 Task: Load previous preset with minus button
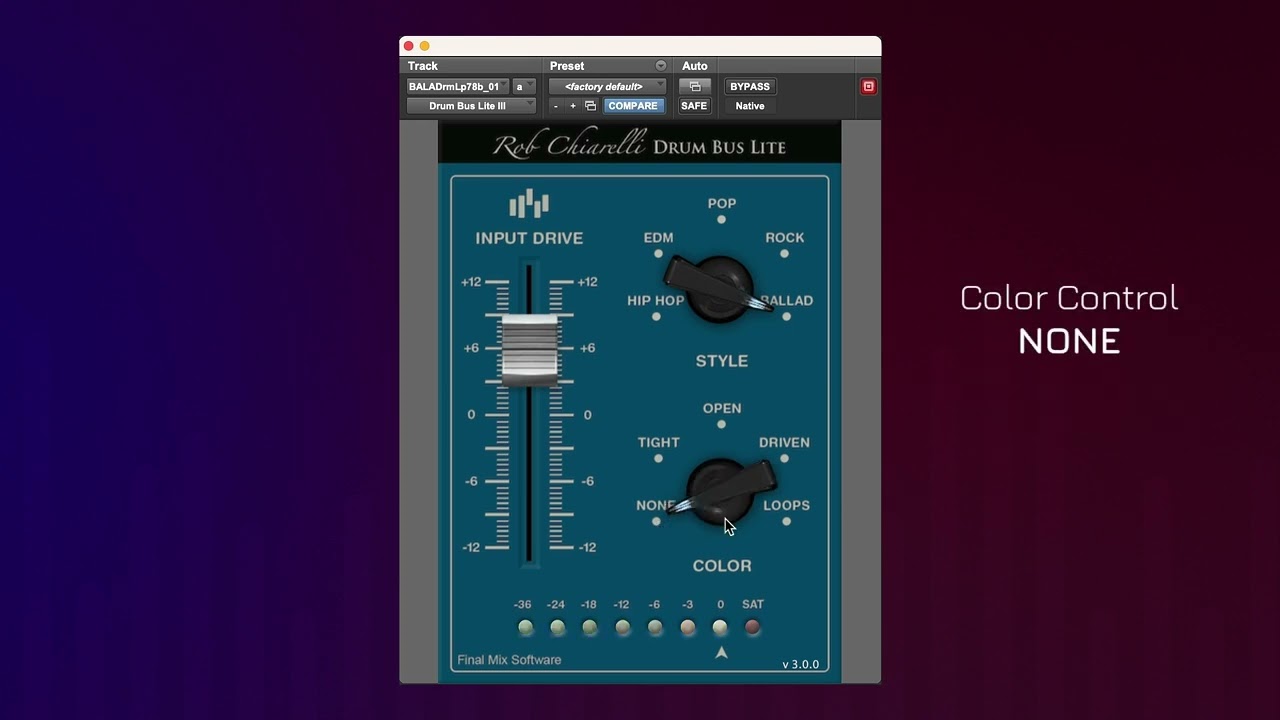[556, 106]
